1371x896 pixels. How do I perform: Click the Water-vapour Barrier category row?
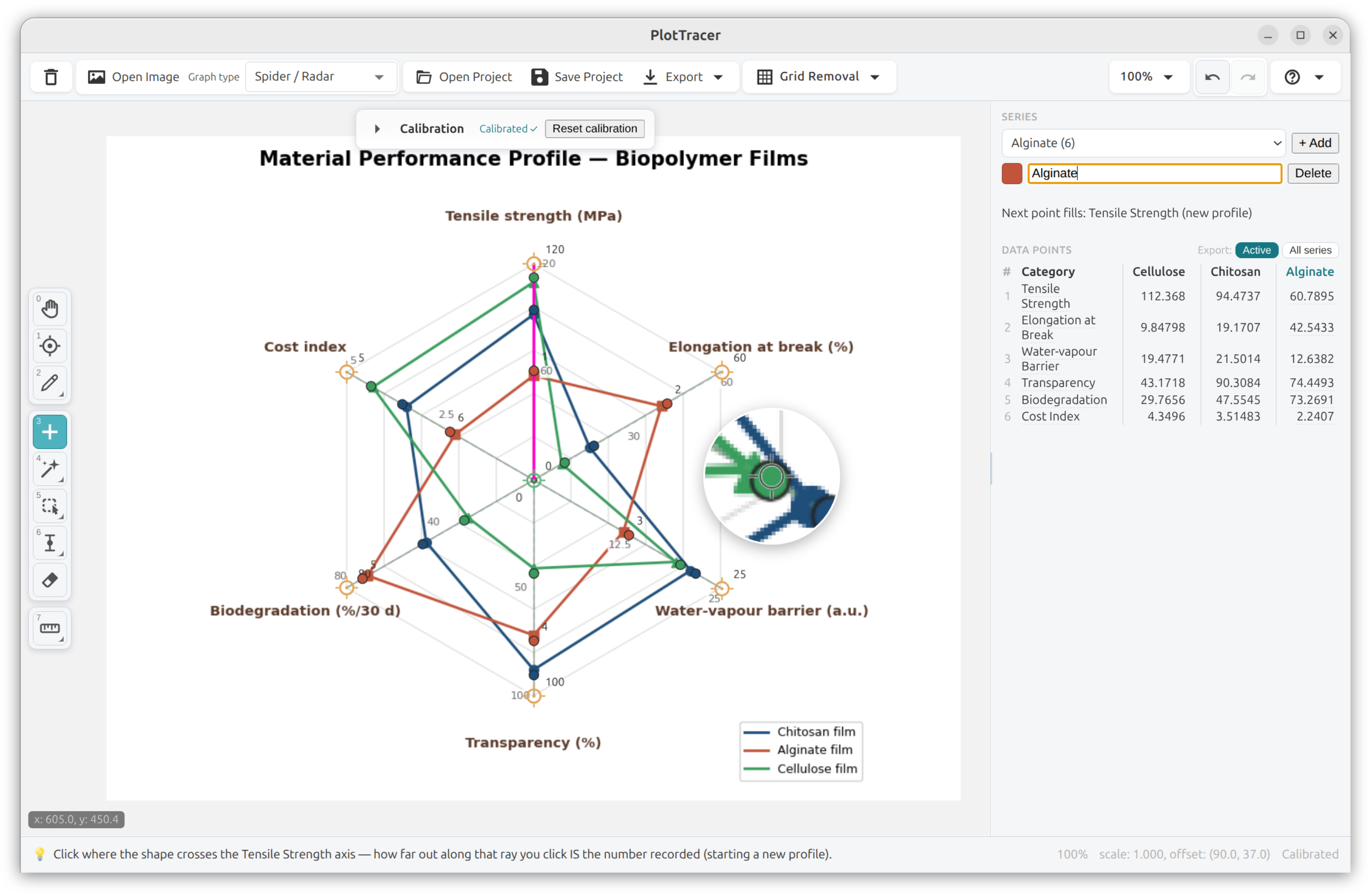[x=1059, y=359]
